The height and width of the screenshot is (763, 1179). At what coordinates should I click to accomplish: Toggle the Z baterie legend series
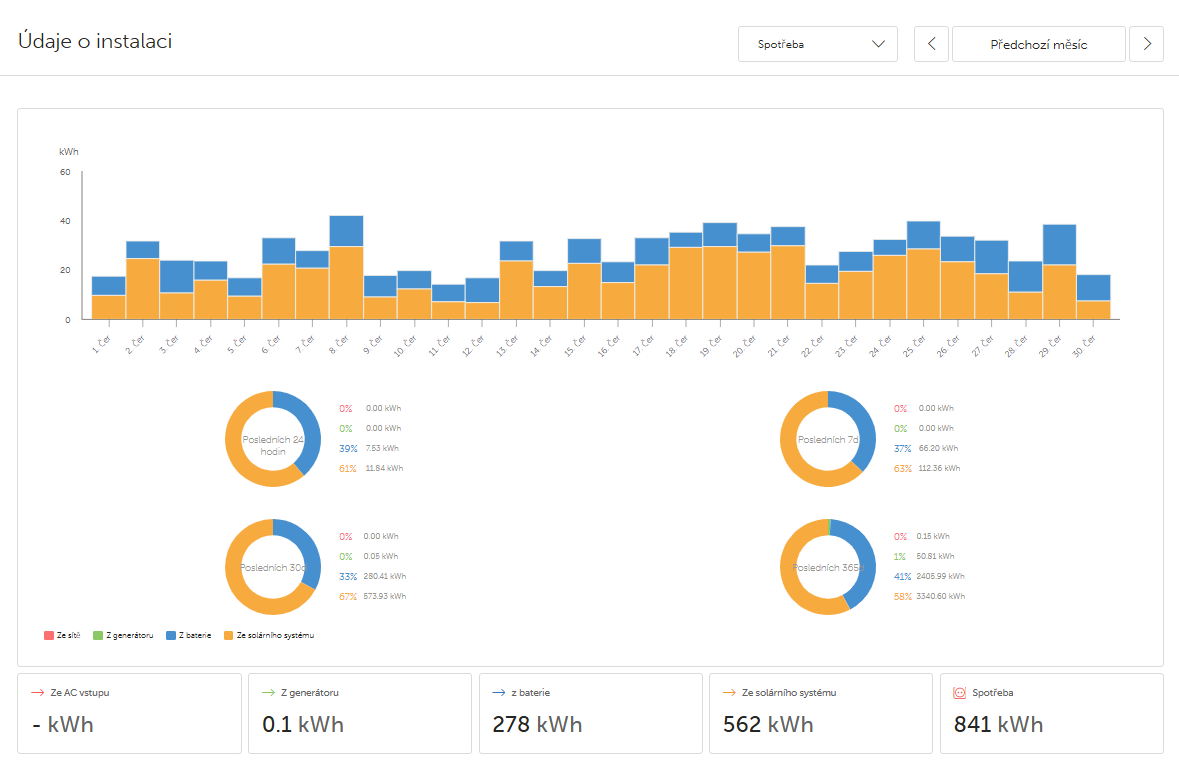tap(189, 635)
